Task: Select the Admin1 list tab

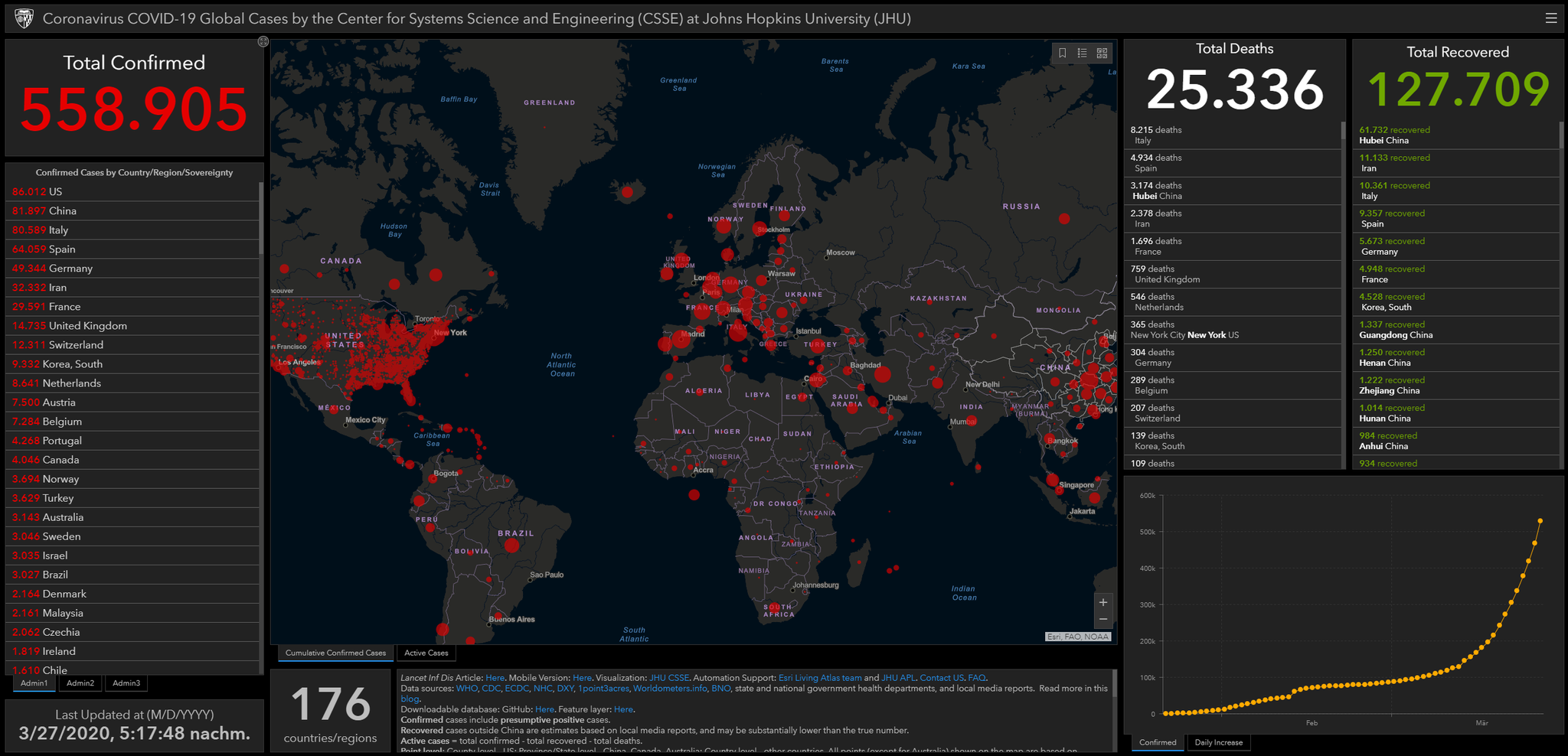Action: point(34,683)
